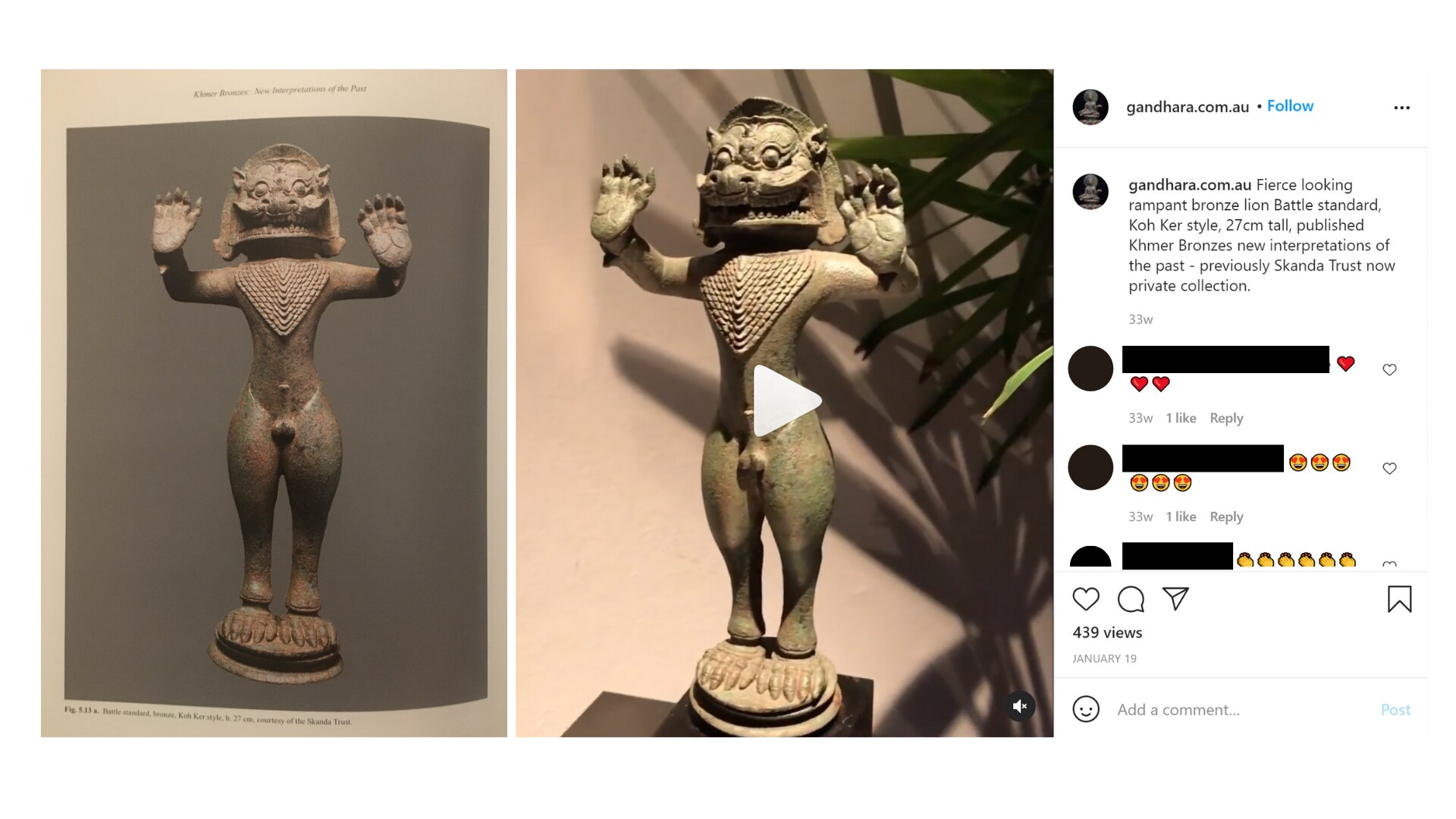The image size is (1456, 819).
Task: Like the post with the heart icon
Action: point(1086,599)
